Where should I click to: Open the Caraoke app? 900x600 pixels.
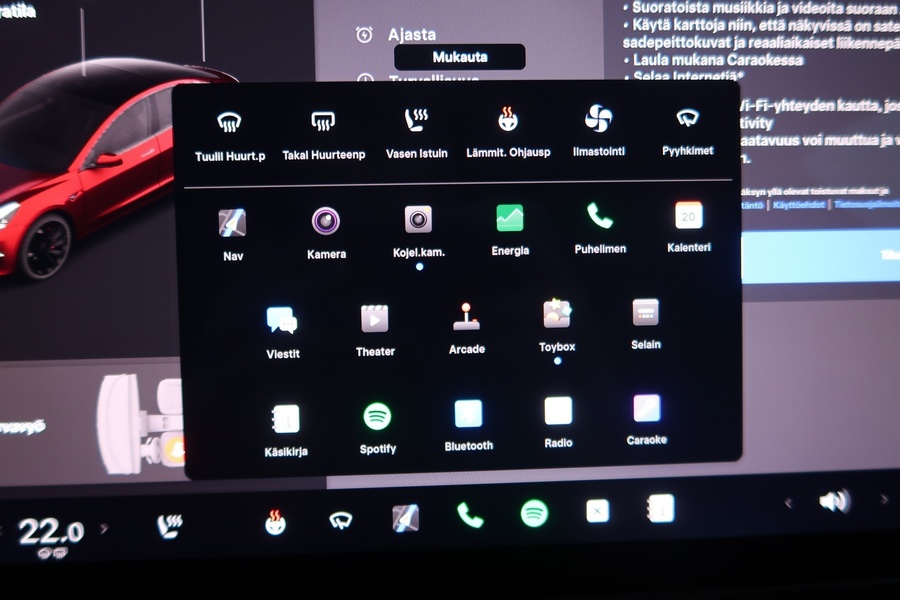tap(646, 409)
